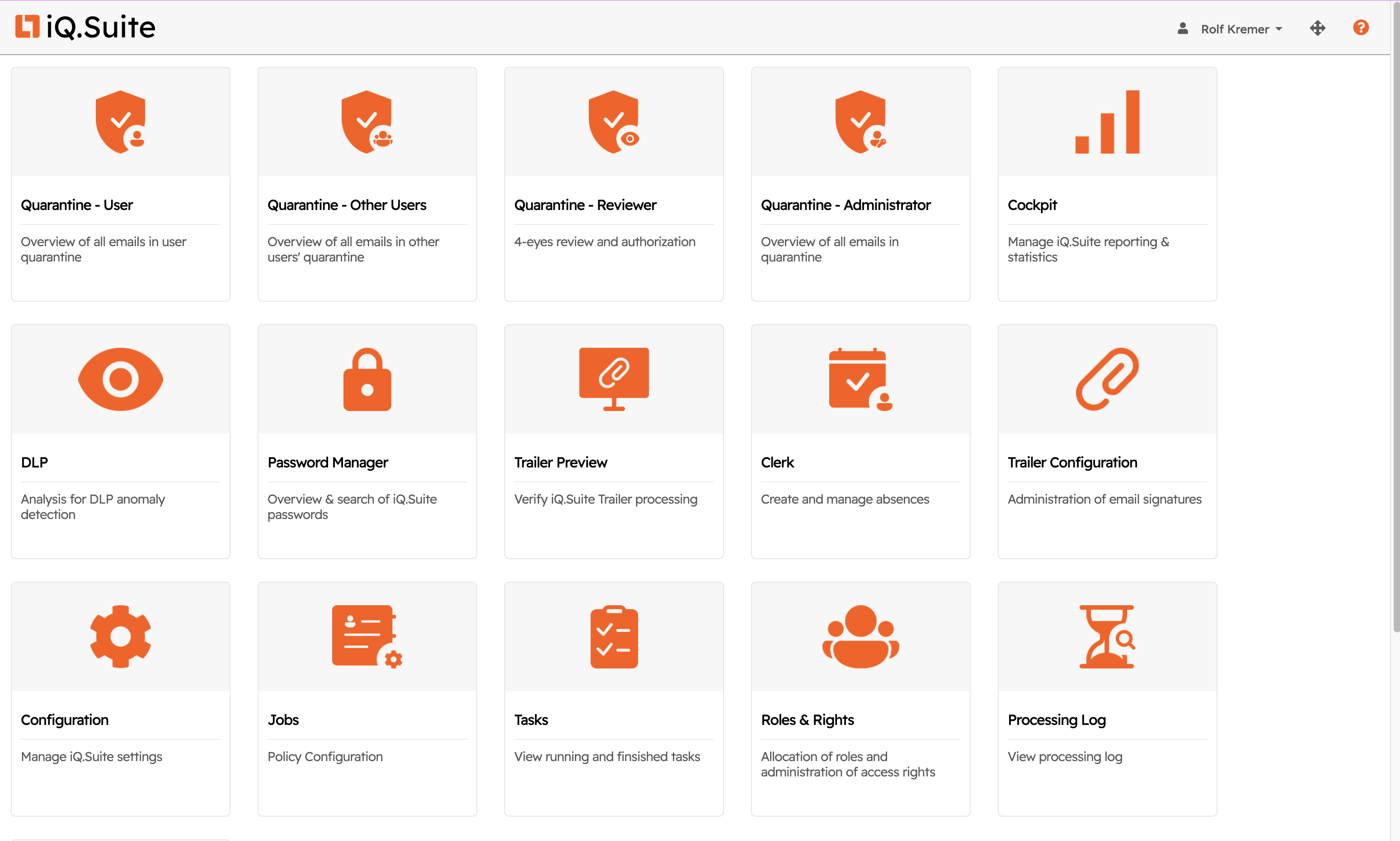This screenshot has width=1400, height=841.
Task: Click the Roles & Rights title
Action: point(807,720)
